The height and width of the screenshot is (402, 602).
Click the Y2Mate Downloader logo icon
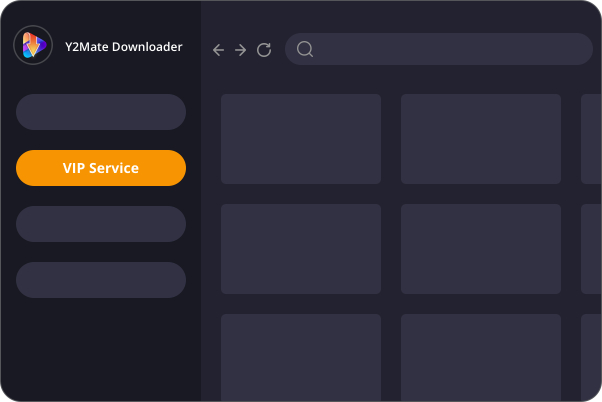(33, 46)
